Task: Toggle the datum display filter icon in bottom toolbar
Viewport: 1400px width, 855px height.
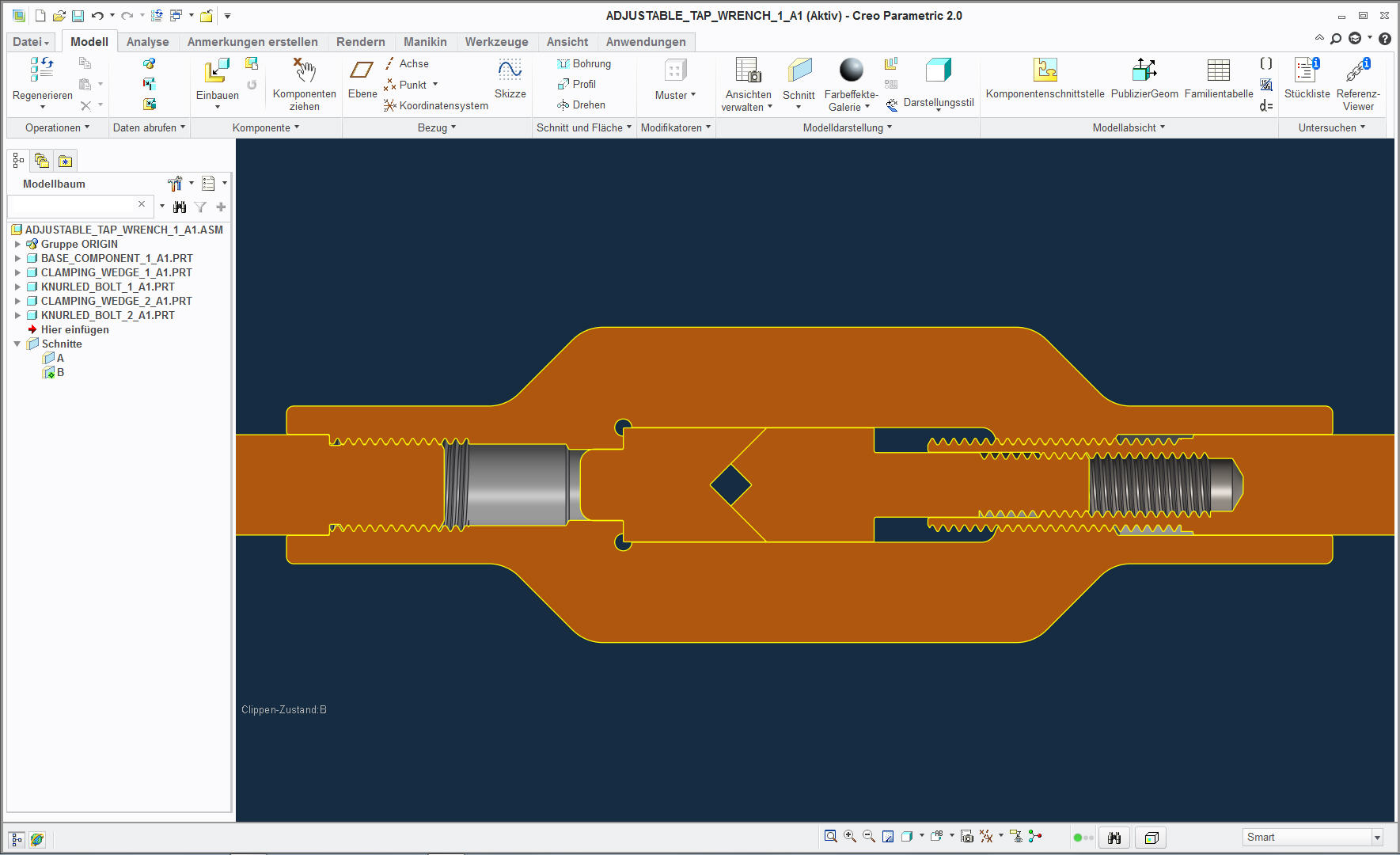Action: (x=986, y=836)
